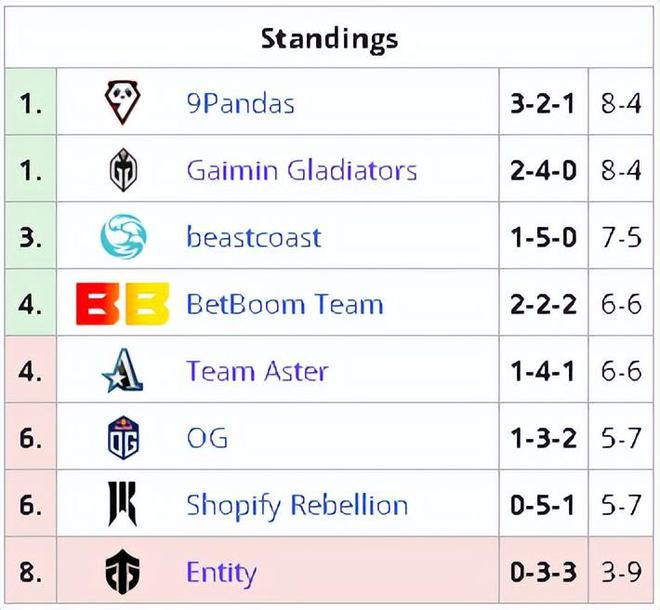
Task: Click the Team Aster star logo
Action: 123,370
